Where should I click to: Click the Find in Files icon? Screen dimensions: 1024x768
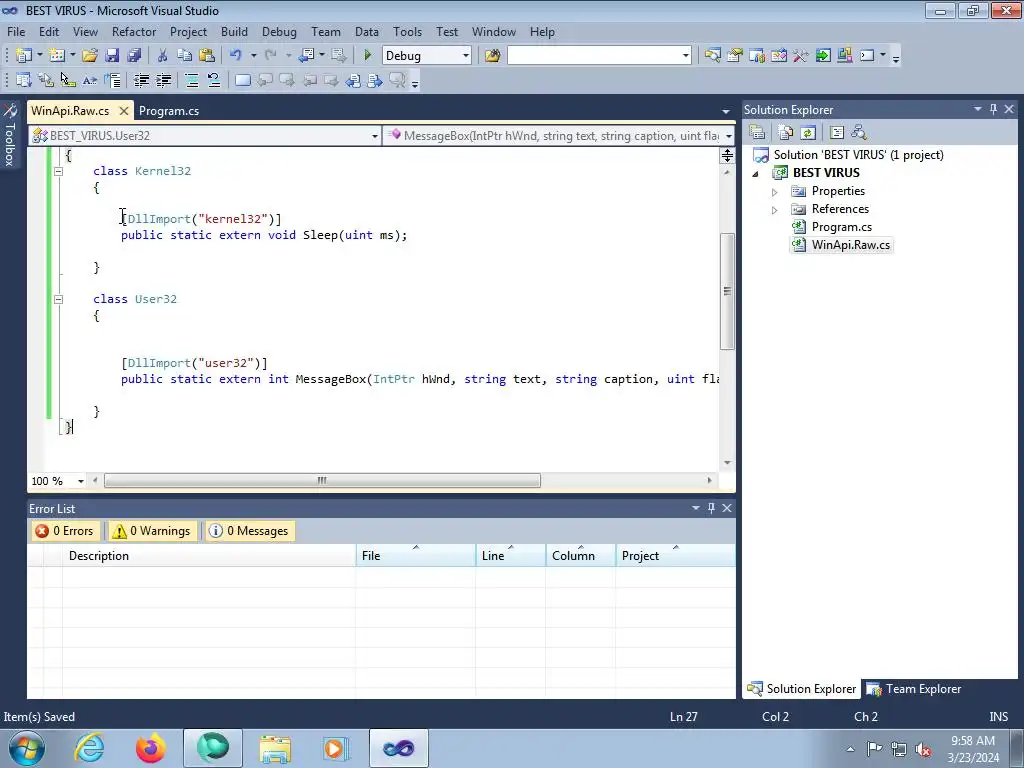pos(493,56)
